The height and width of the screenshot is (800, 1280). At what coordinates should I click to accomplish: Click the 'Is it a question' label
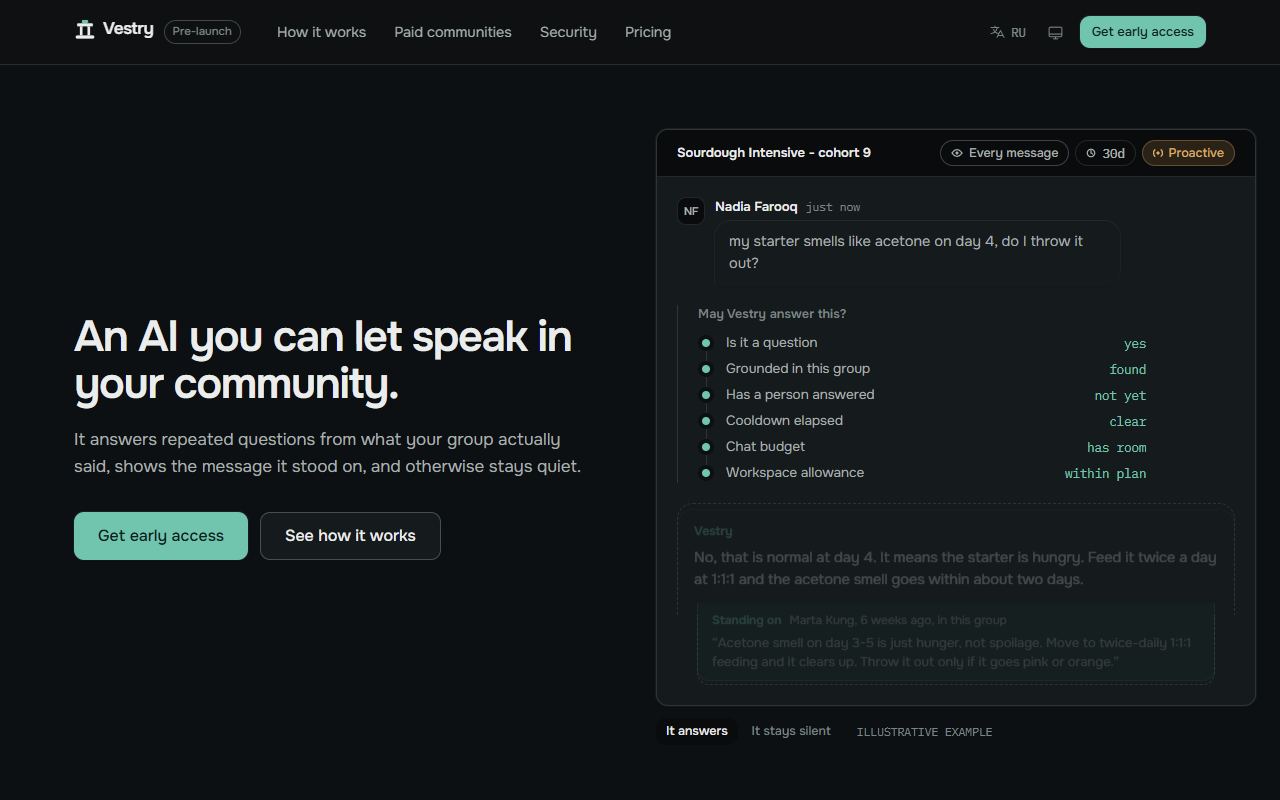[772, 343]
